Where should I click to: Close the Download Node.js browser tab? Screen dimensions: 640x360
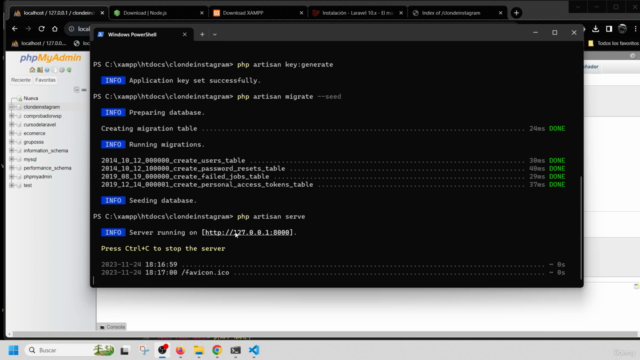(202, 13)
